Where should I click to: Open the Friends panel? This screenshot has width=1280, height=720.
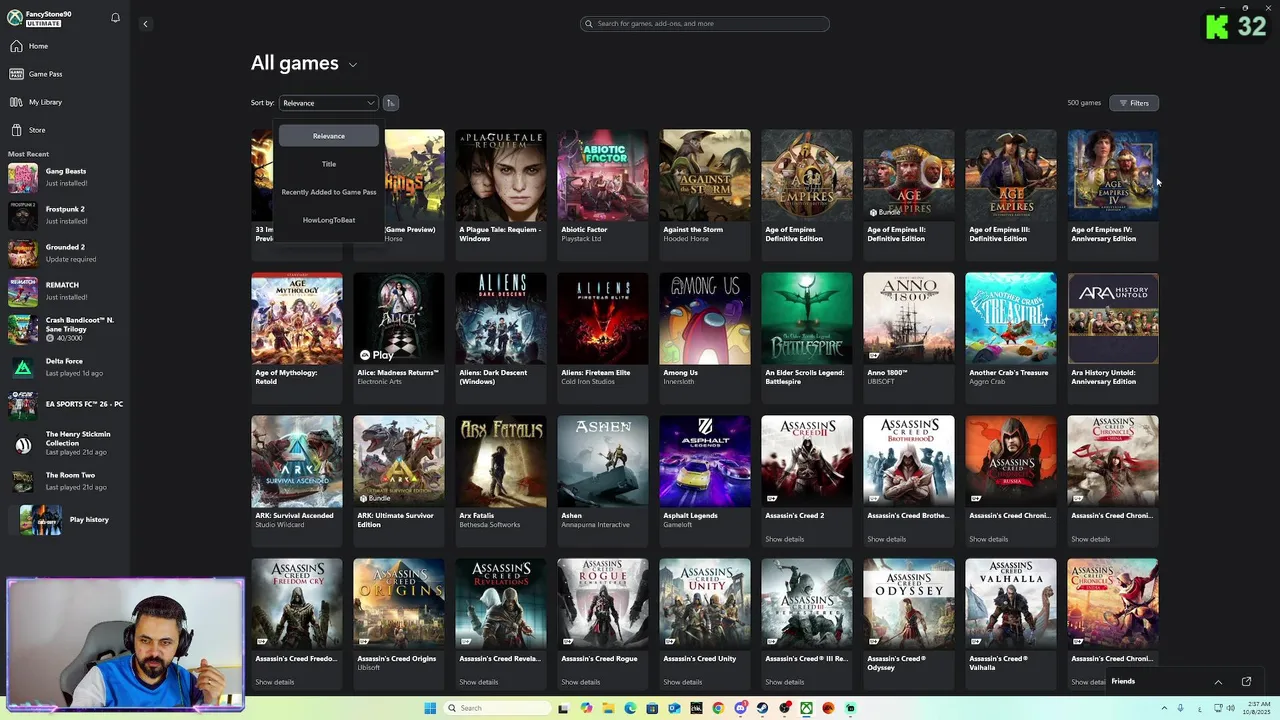point(1123,682)
